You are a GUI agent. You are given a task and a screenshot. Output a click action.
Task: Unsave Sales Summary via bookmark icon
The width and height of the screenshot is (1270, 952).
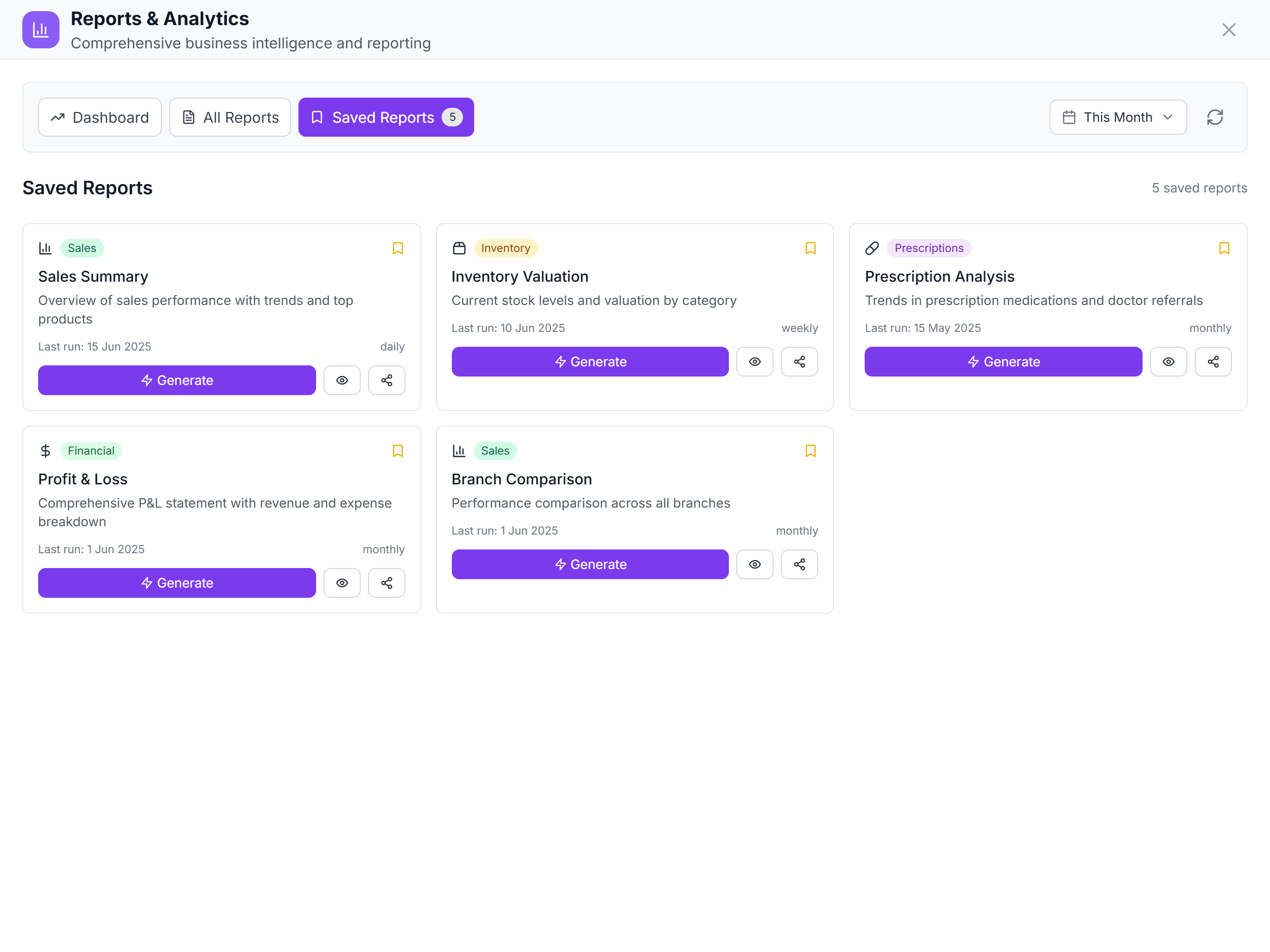click(x=397, y=248)
